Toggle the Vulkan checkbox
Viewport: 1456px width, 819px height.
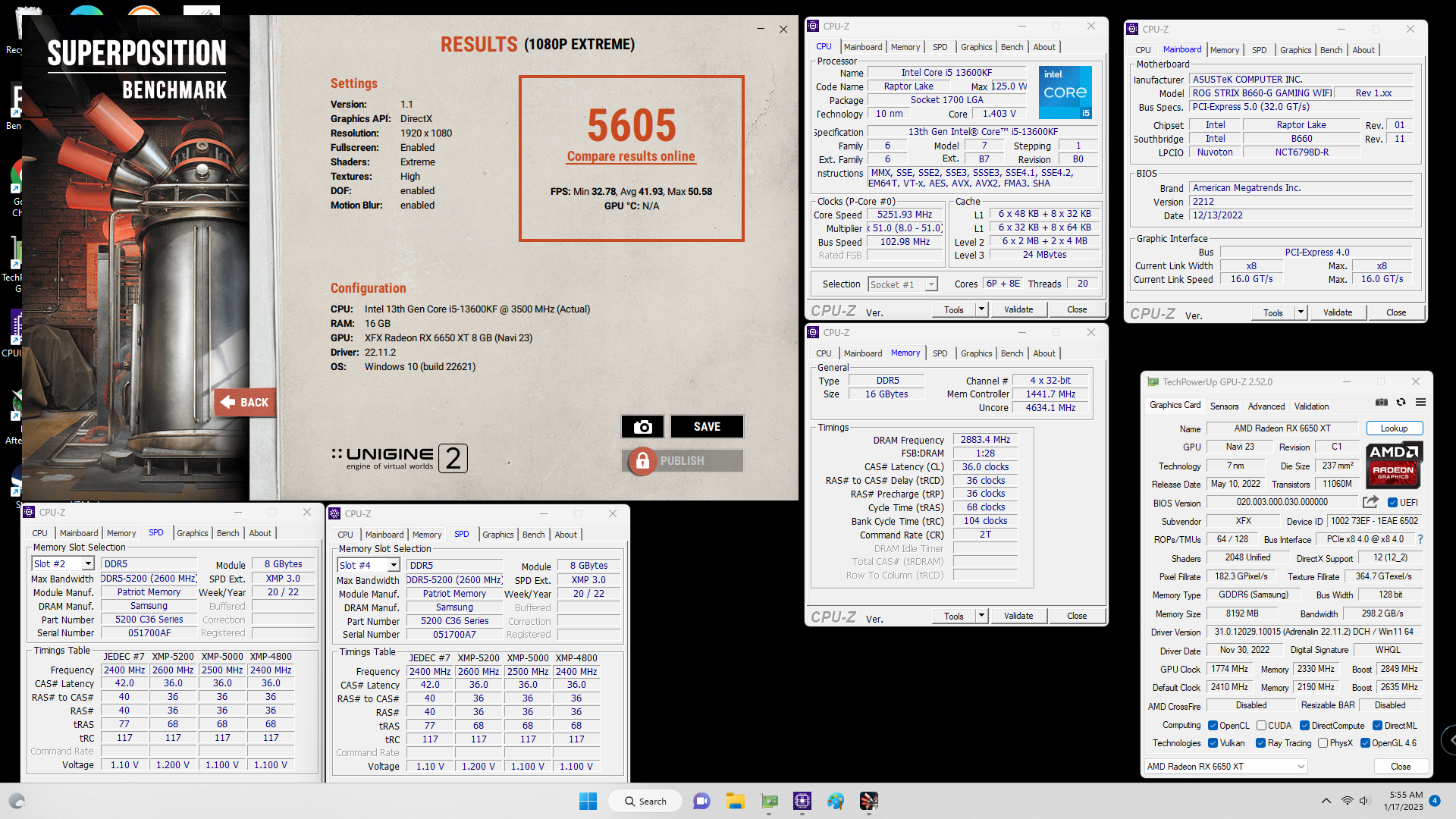pyautogui.click(x=1213, y=743)
